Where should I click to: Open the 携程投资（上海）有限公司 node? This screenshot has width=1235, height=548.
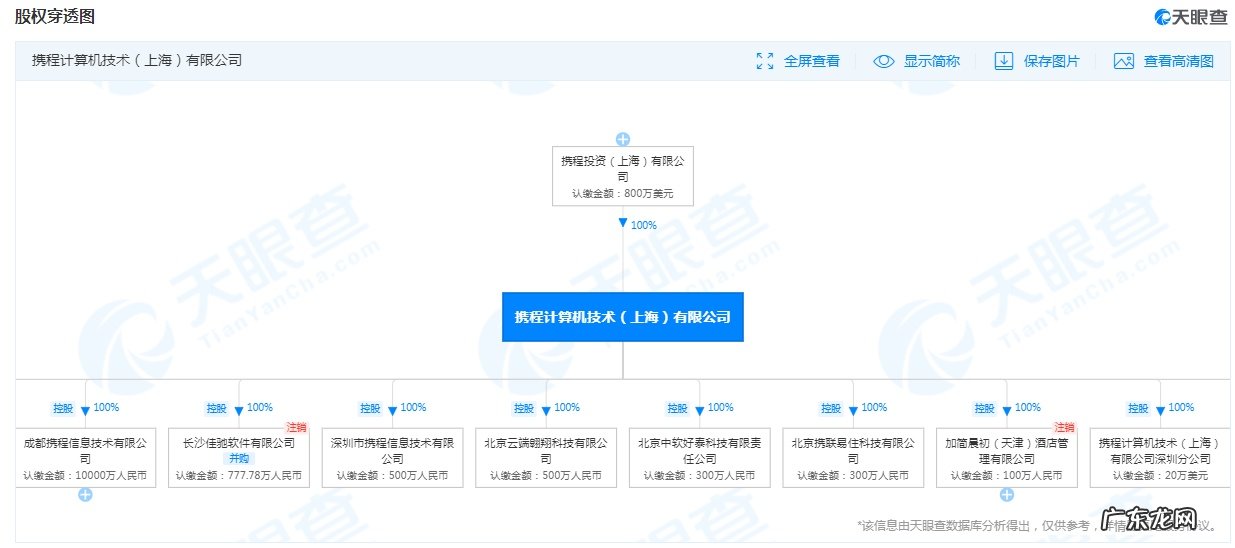coord(623,176)
